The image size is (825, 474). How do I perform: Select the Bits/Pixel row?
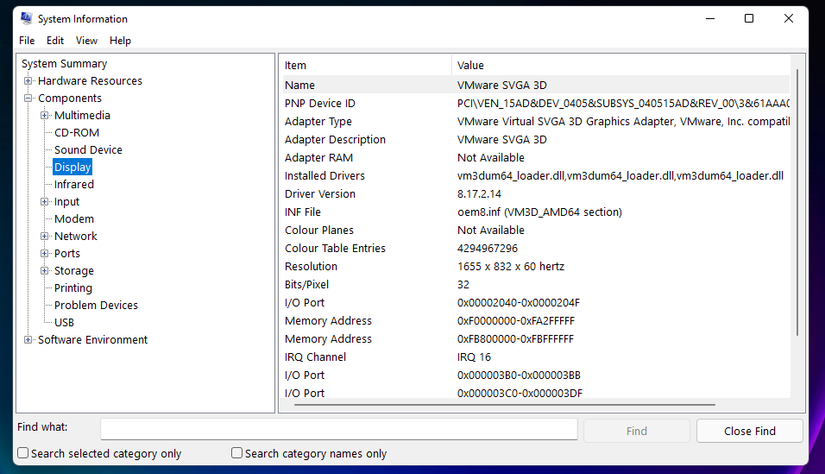536,285
